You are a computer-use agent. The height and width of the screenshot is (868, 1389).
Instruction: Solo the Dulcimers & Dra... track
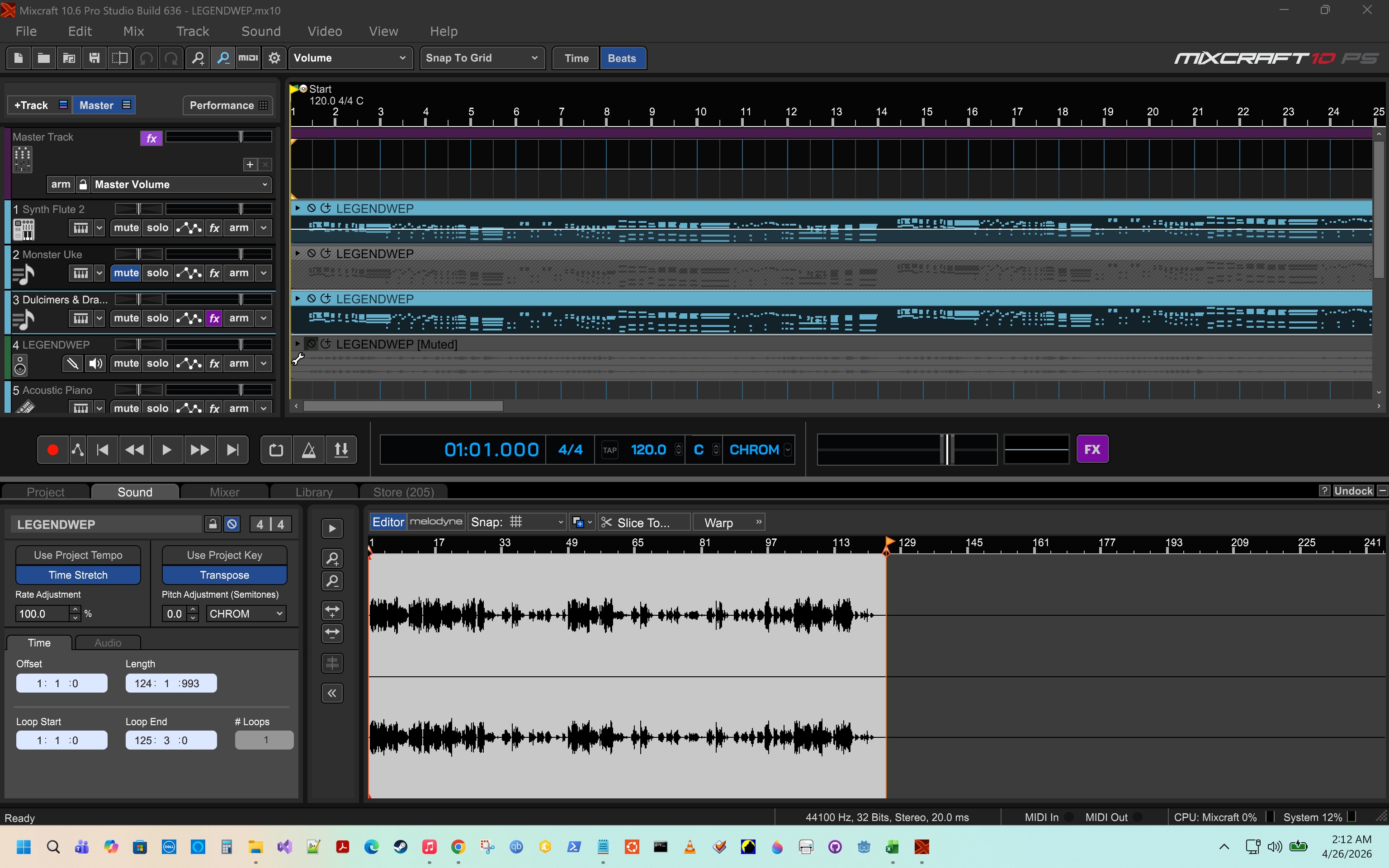coord(157,318)
